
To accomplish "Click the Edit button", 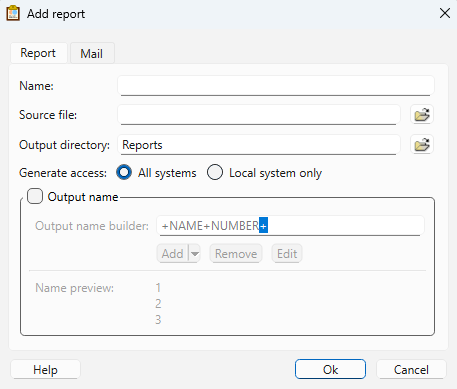I will [287, 254].
